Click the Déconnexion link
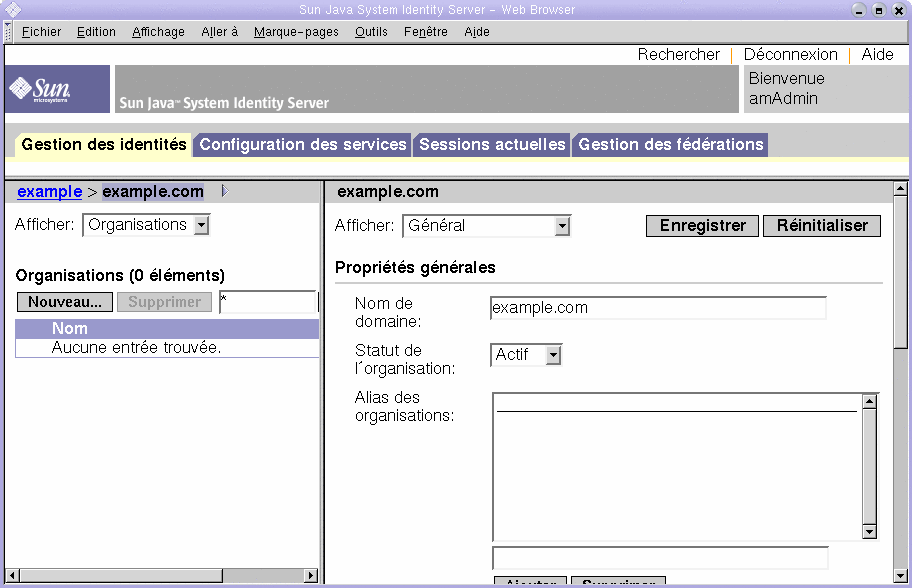 coord(790,55)
